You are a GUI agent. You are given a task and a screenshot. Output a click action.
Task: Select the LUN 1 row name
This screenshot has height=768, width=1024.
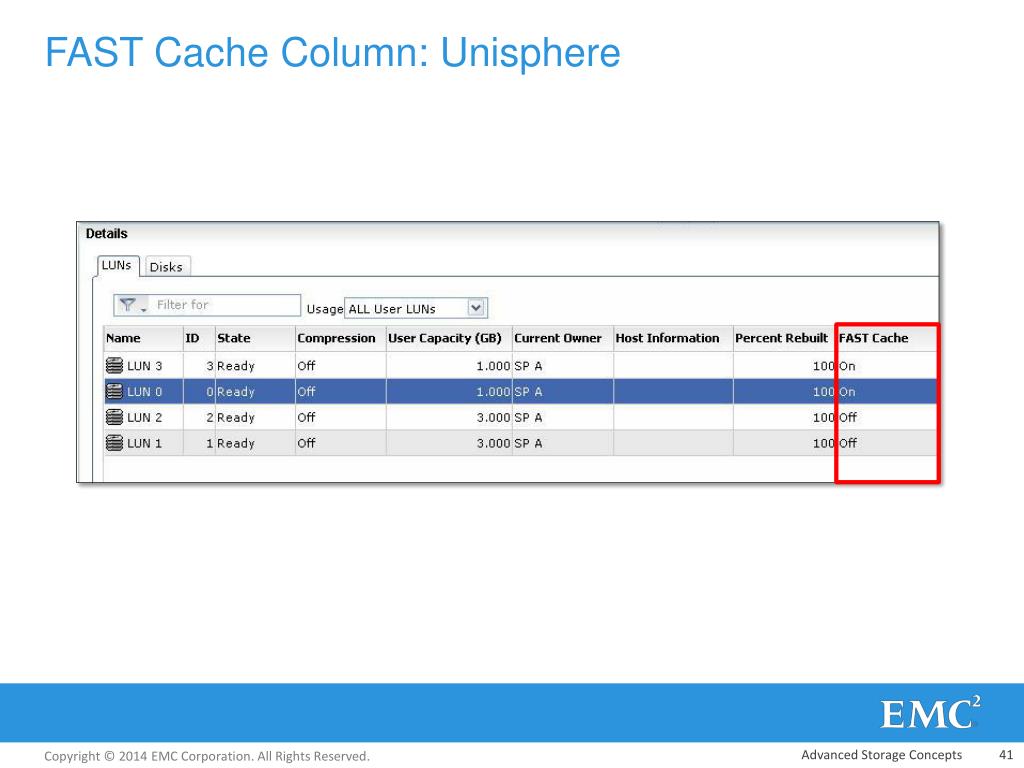pyautogui.click(x=144, y=443)
